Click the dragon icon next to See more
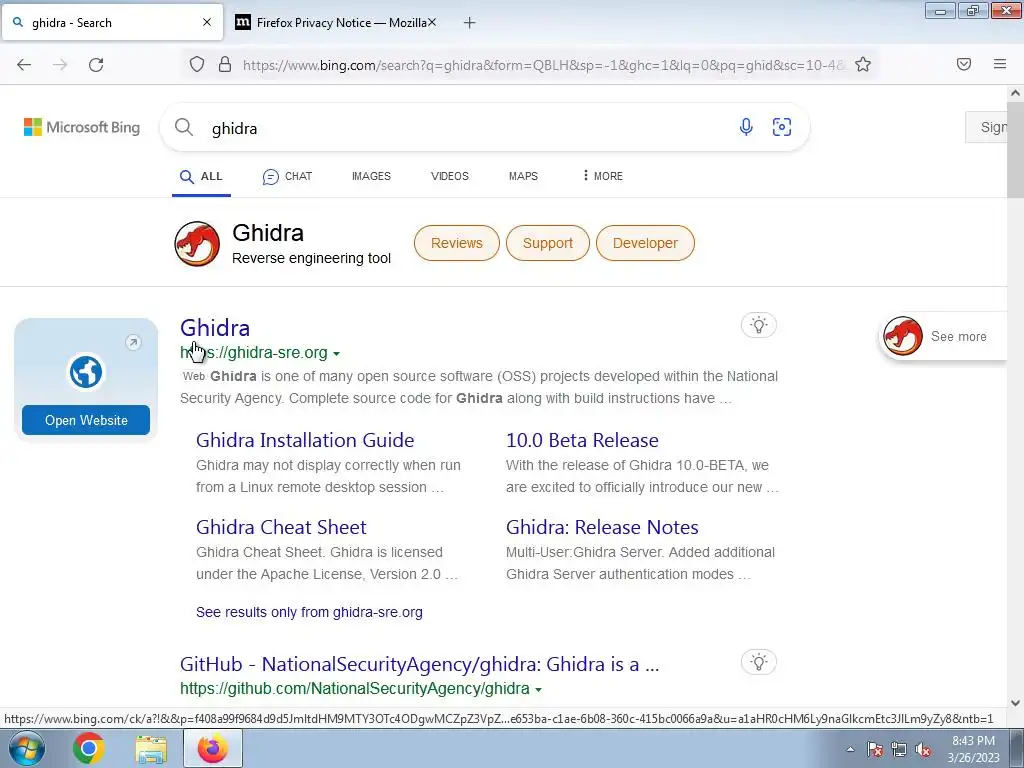Image resolution: width=1024 pixels, height=768 pixels. coord(903,336)
